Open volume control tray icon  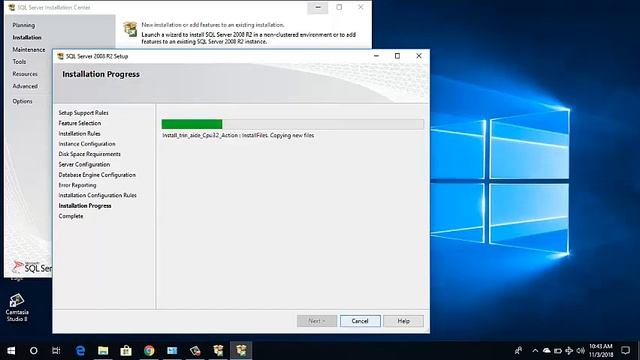[580, 351]
